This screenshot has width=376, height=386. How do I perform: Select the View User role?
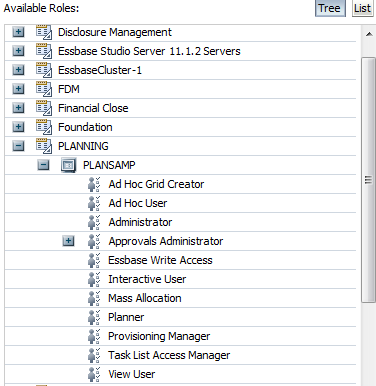pos(131,374)
